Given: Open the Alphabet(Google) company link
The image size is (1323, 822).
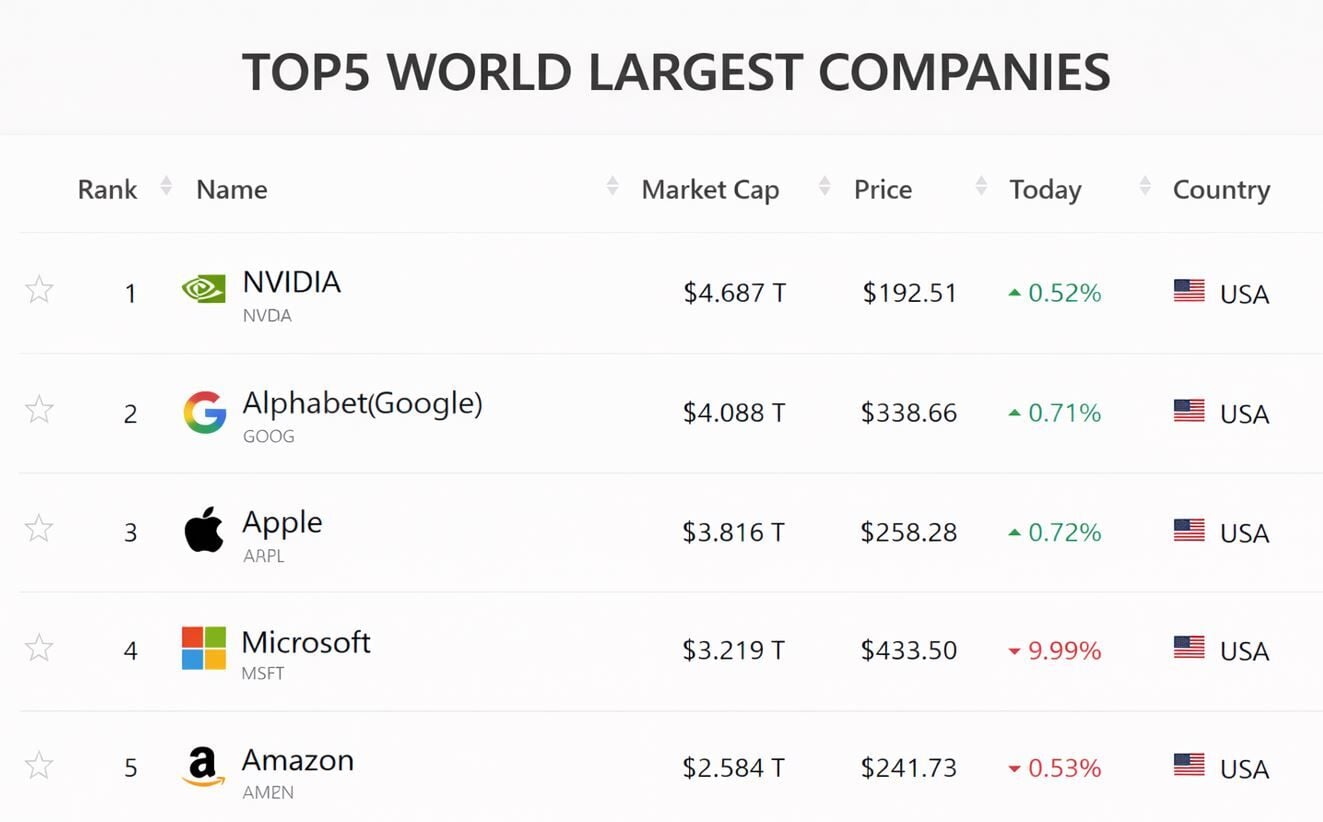Looking at the screenshot, I should 362,403.
